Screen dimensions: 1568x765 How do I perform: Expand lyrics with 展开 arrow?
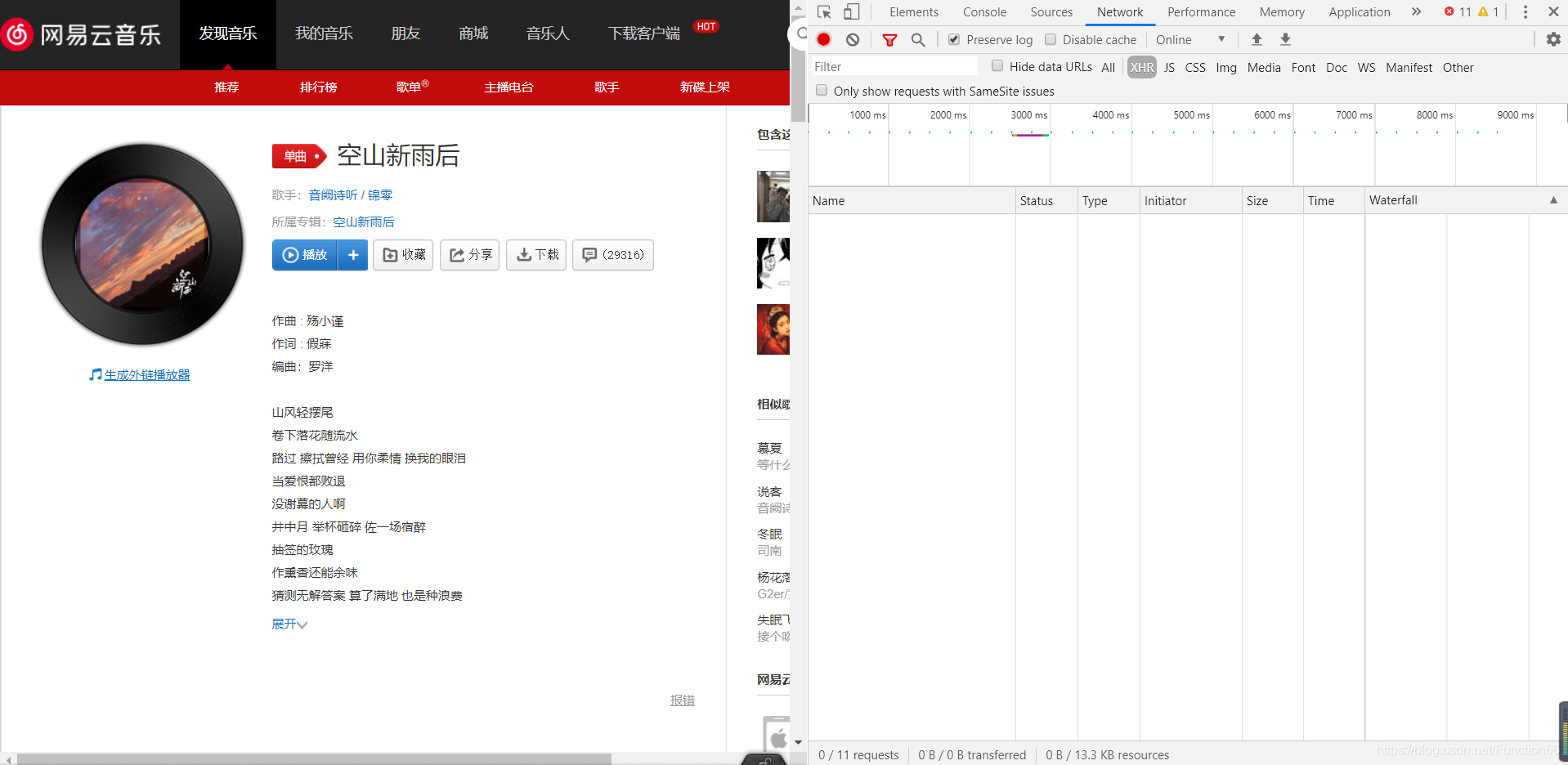click(x=289, y=624)
